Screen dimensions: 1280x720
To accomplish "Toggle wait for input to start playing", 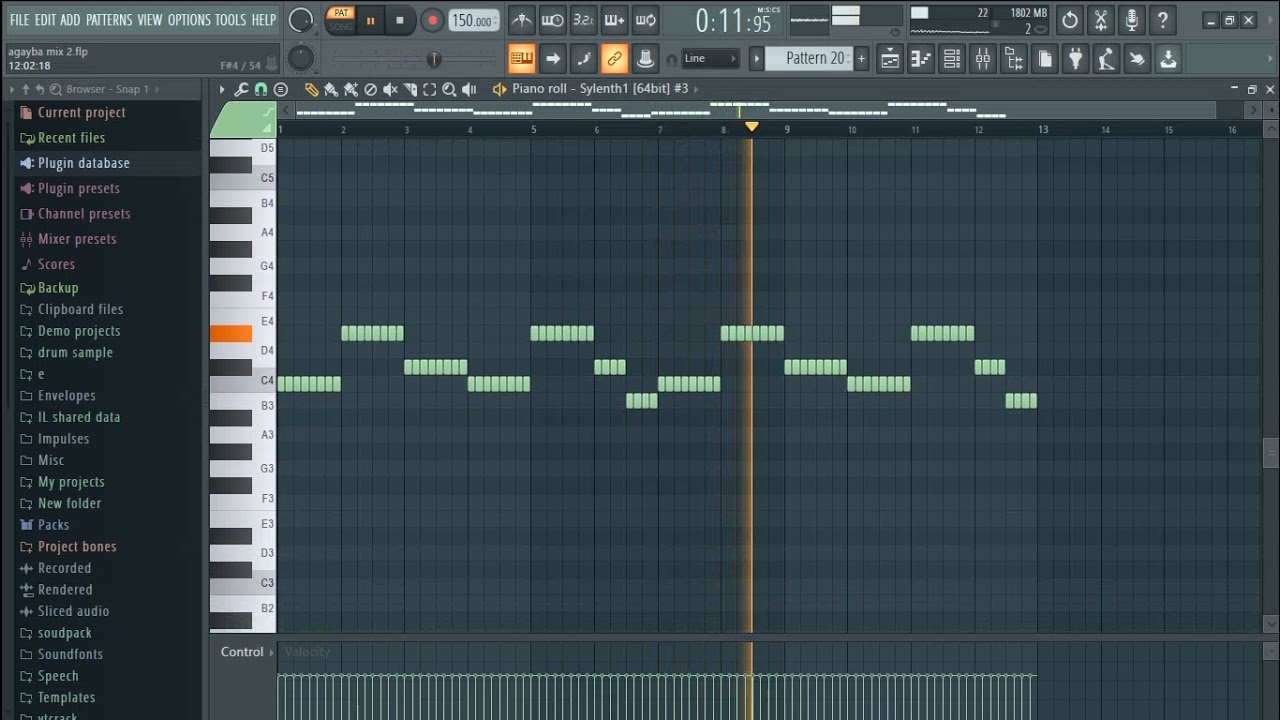I will tap(552, 20).
